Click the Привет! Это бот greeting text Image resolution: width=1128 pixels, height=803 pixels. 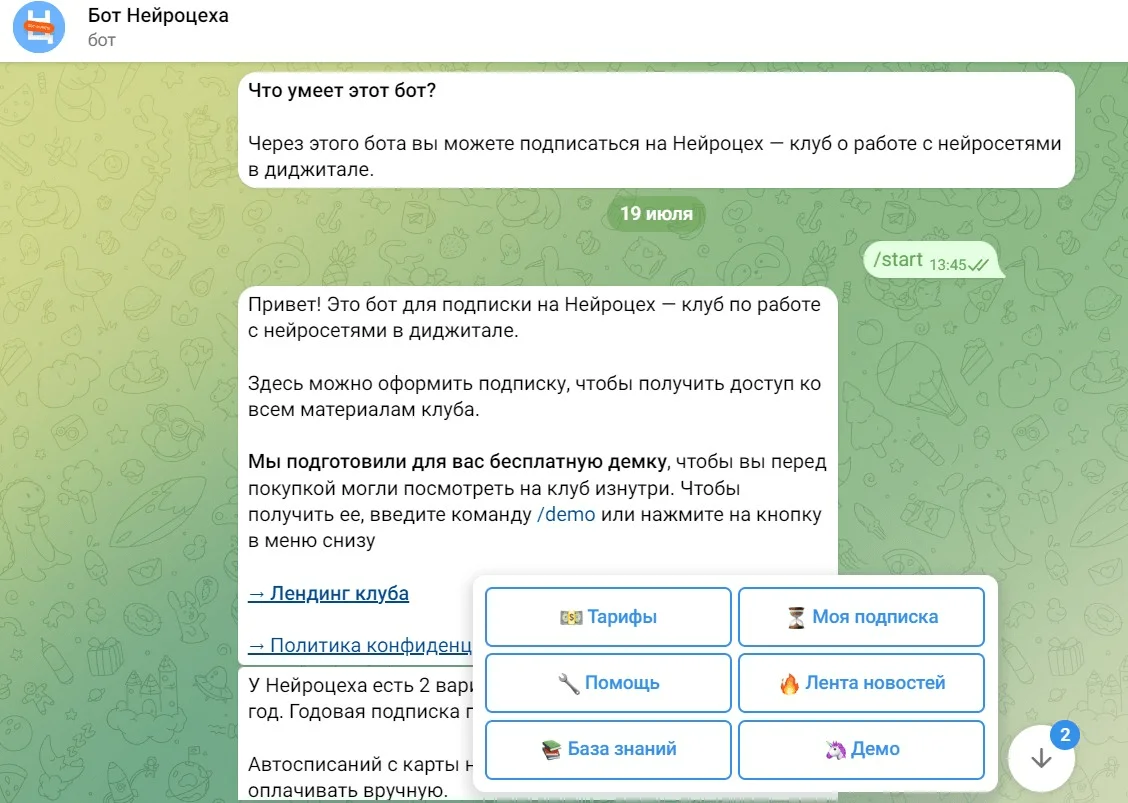pyautogui.click(x=534, y=317)
